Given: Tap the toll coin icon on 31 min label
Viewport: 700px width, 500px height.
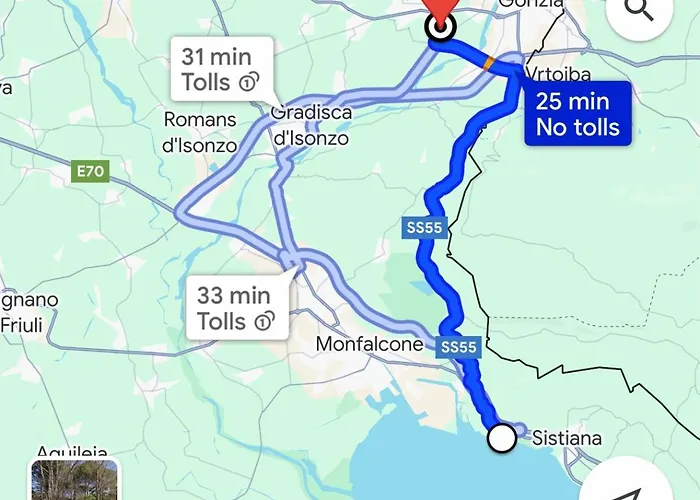Looking at the screenshot, I should pyautogui.click(x=249, y=82).
